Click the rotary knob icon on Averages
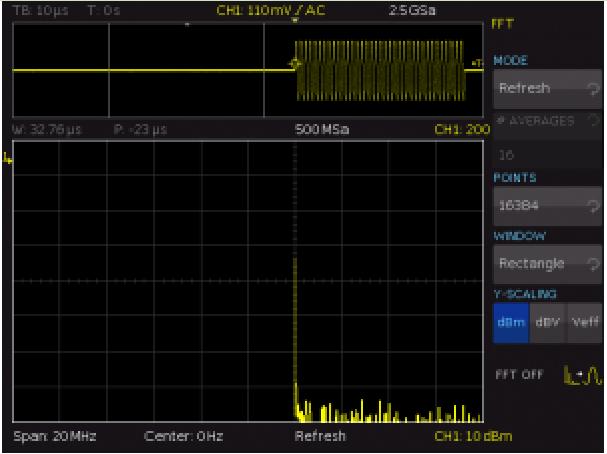This screenshot has width=607, height=454. 594,120
